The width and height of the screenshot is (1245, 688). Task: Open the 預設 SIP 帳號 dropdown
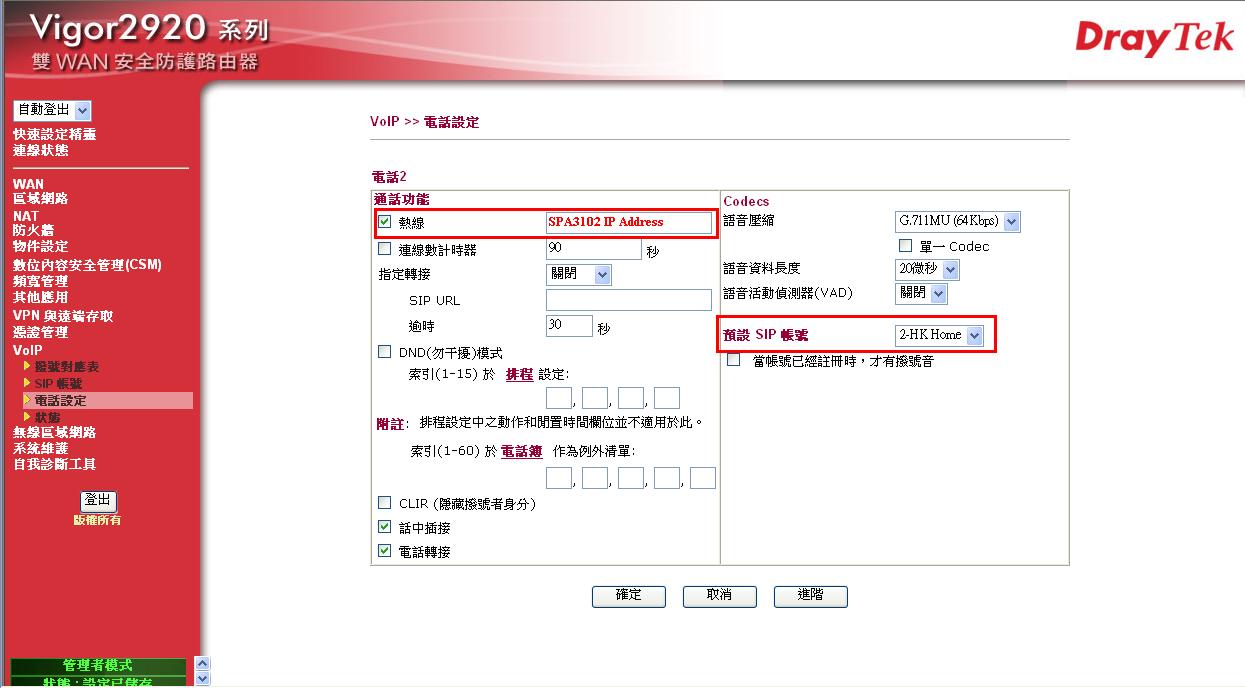tap(939, 335)
